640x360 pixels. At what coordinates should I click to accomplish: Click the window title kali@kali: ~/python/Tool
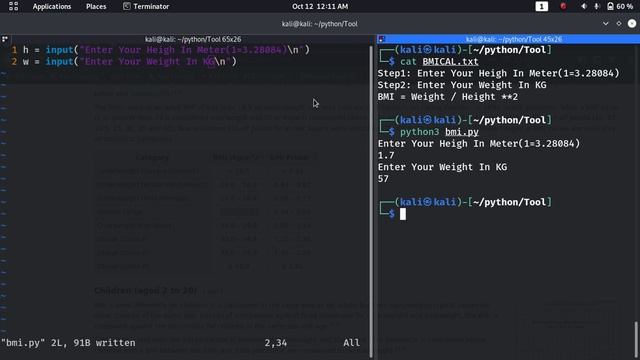[x=320, y=24]
